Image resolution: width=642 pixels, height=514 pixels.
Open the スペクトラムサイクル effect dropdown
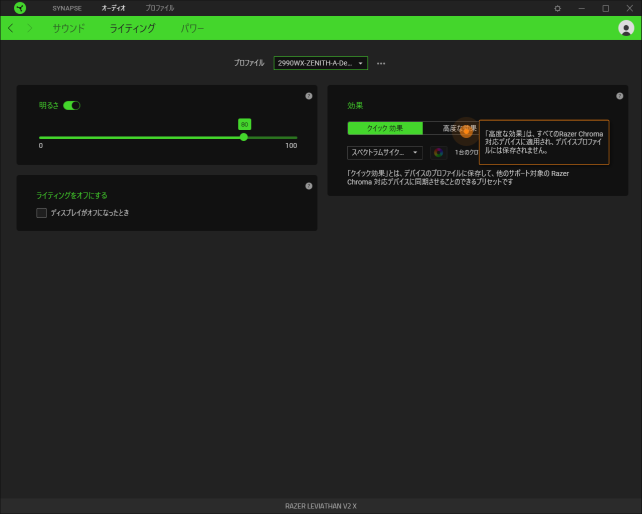point(384,152)
